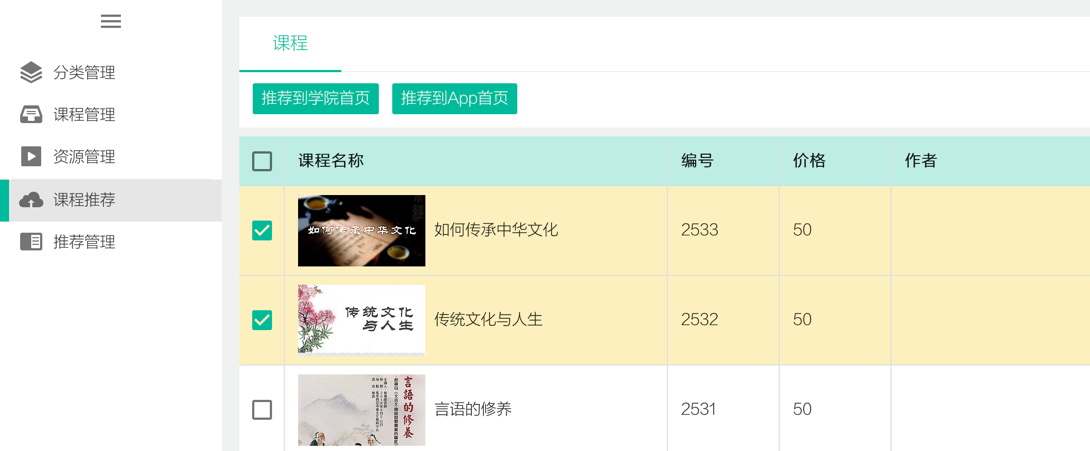Screen dimensions: 1090x451
Task: Click the 价格 column header
Action: coord(809,161)
